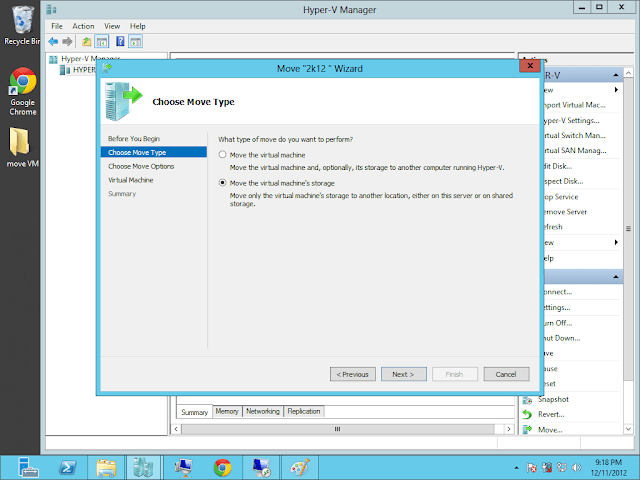This screenshot has height=480, width=640.
Task: Open File Explorer from the taskbar
Action: pos(105,466)
